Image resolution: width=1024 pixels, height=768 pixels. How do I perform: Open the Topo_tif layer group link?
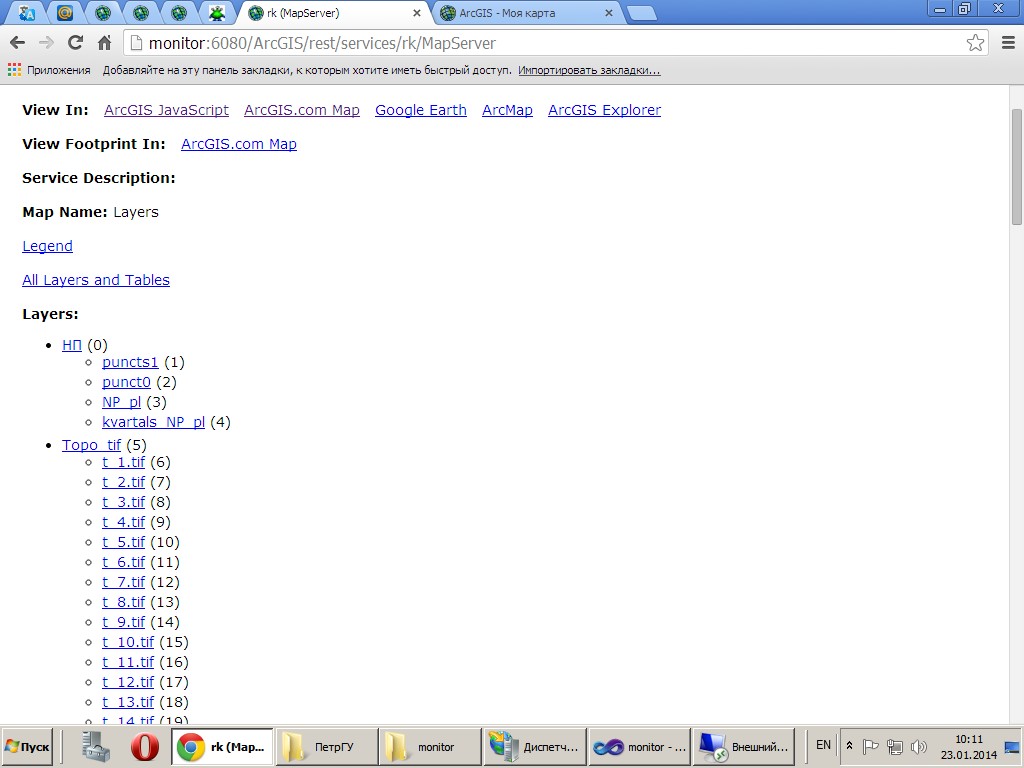tap(91, 445)
